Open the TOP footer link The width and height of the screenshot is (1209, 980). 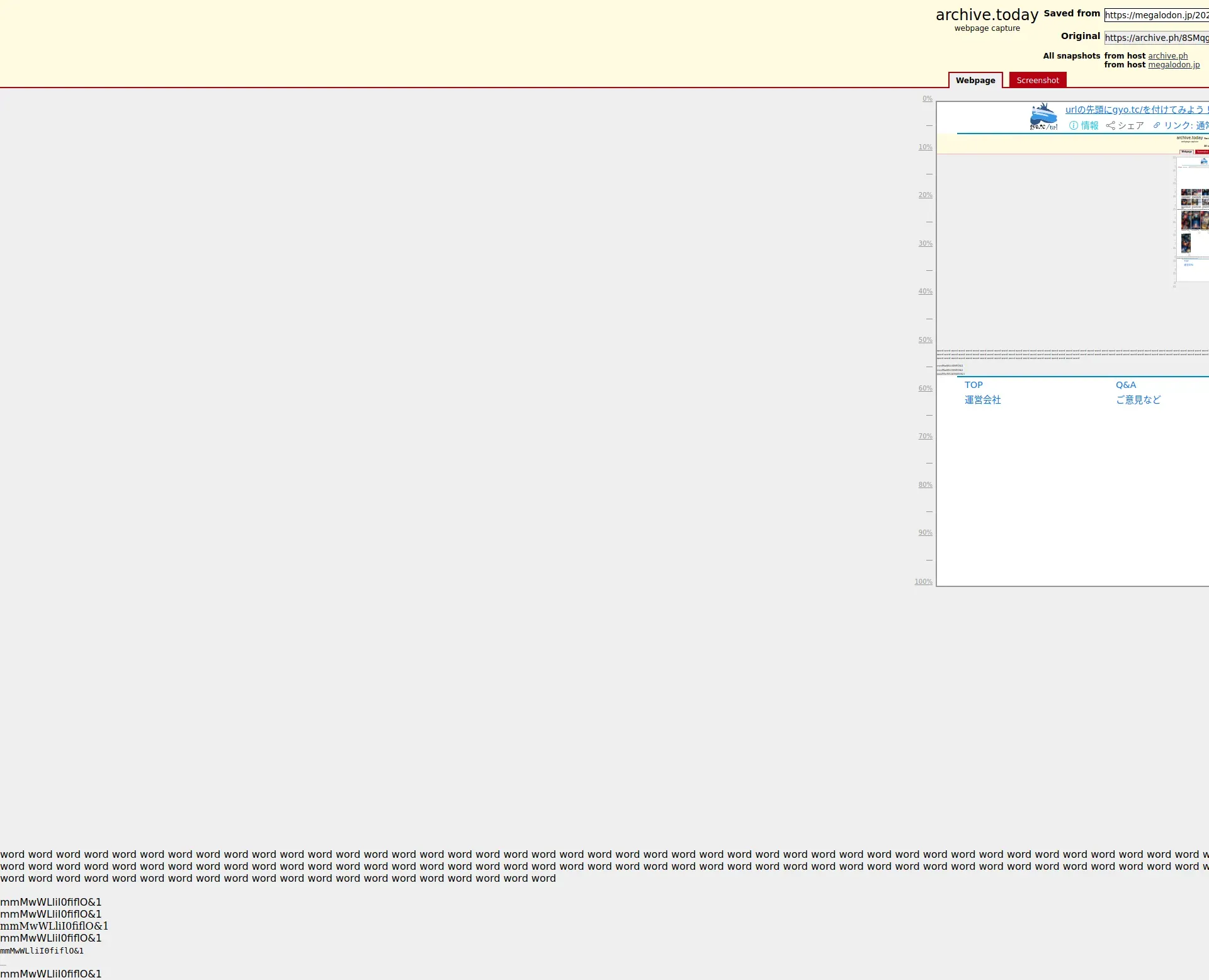[973, 385]
